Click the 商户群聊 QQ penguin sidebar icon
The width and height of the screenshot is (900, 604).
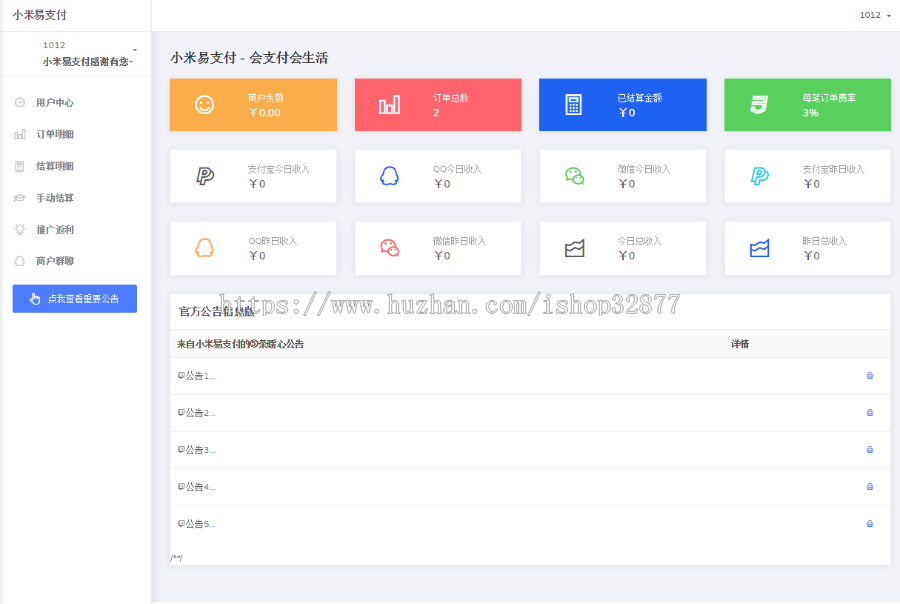(20, 261)
